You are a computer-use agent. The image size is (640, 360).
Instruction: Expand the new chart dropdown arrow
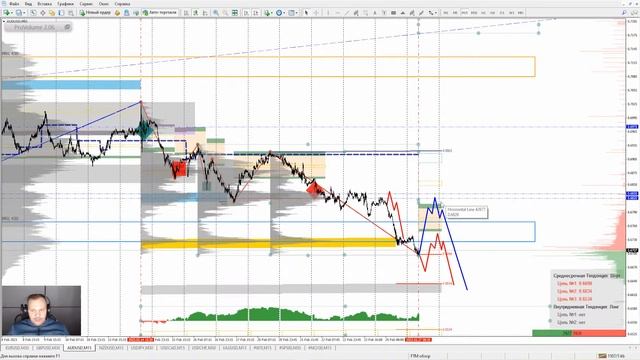(12, 13)
